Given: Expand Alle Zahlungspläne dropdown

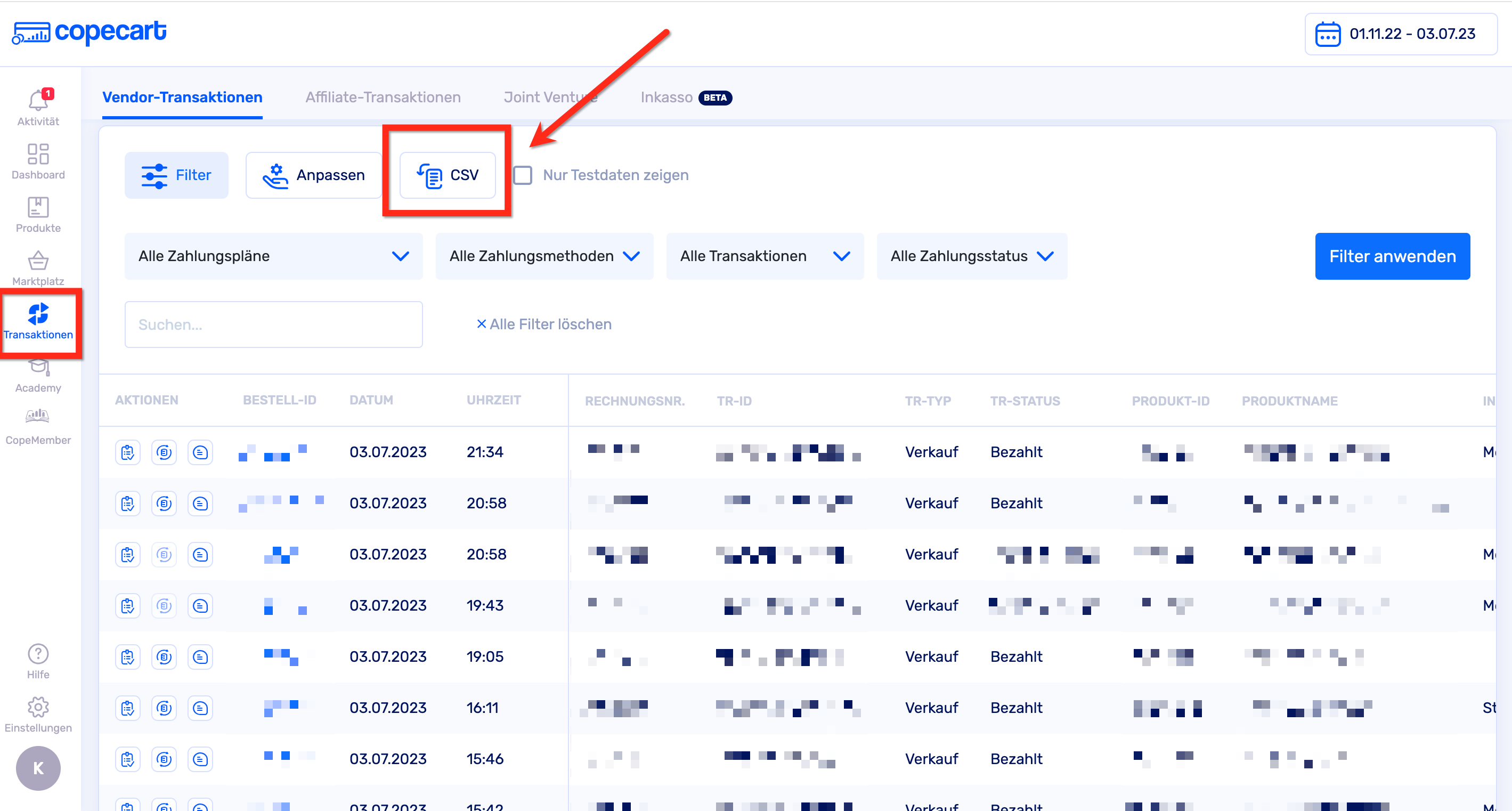Looking at the screenshot, I should pyautogui.click(x=273, y=256).
